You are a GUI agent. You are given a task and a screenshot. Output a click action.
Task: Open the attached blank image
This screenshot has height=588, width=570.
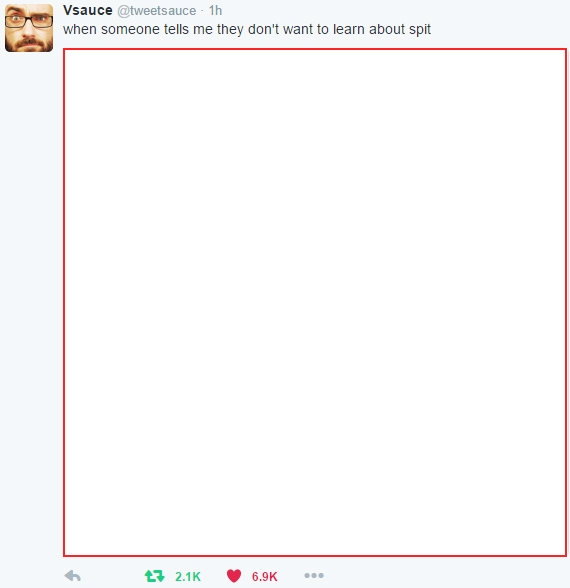tap(315, 302)
